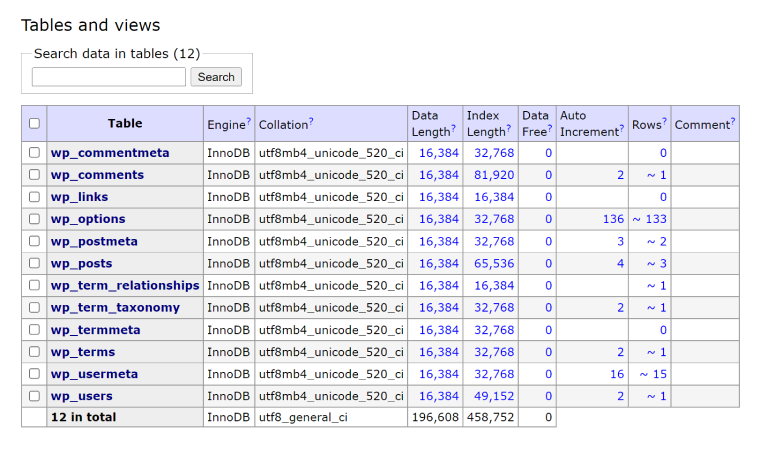This screenshot has width=760, height=451.
Task: Open the wp_posts table
Action: coord(81,263)
